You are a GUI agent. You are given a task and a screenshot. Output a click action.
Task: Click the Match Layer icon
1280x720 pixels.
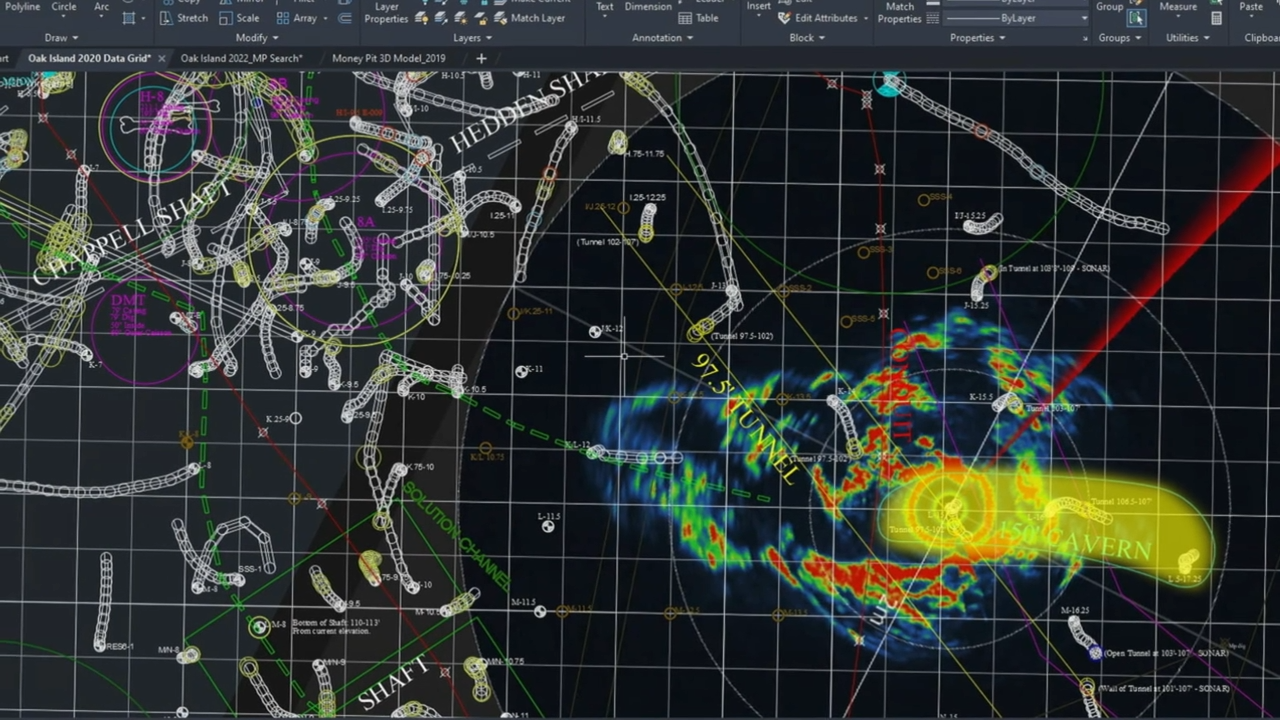[500, 18]
